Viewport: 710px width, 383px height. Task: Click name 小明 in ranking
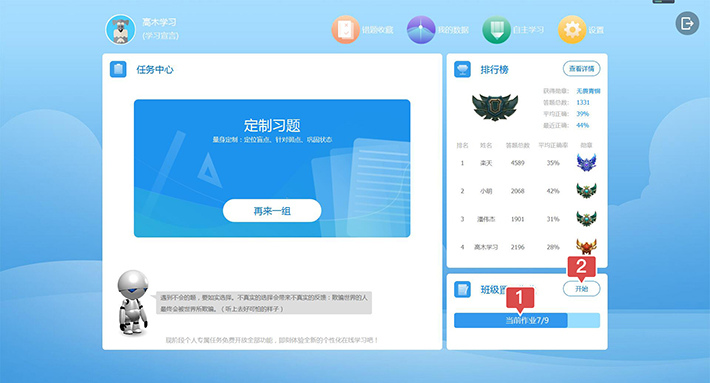click(x=486, y=191)
